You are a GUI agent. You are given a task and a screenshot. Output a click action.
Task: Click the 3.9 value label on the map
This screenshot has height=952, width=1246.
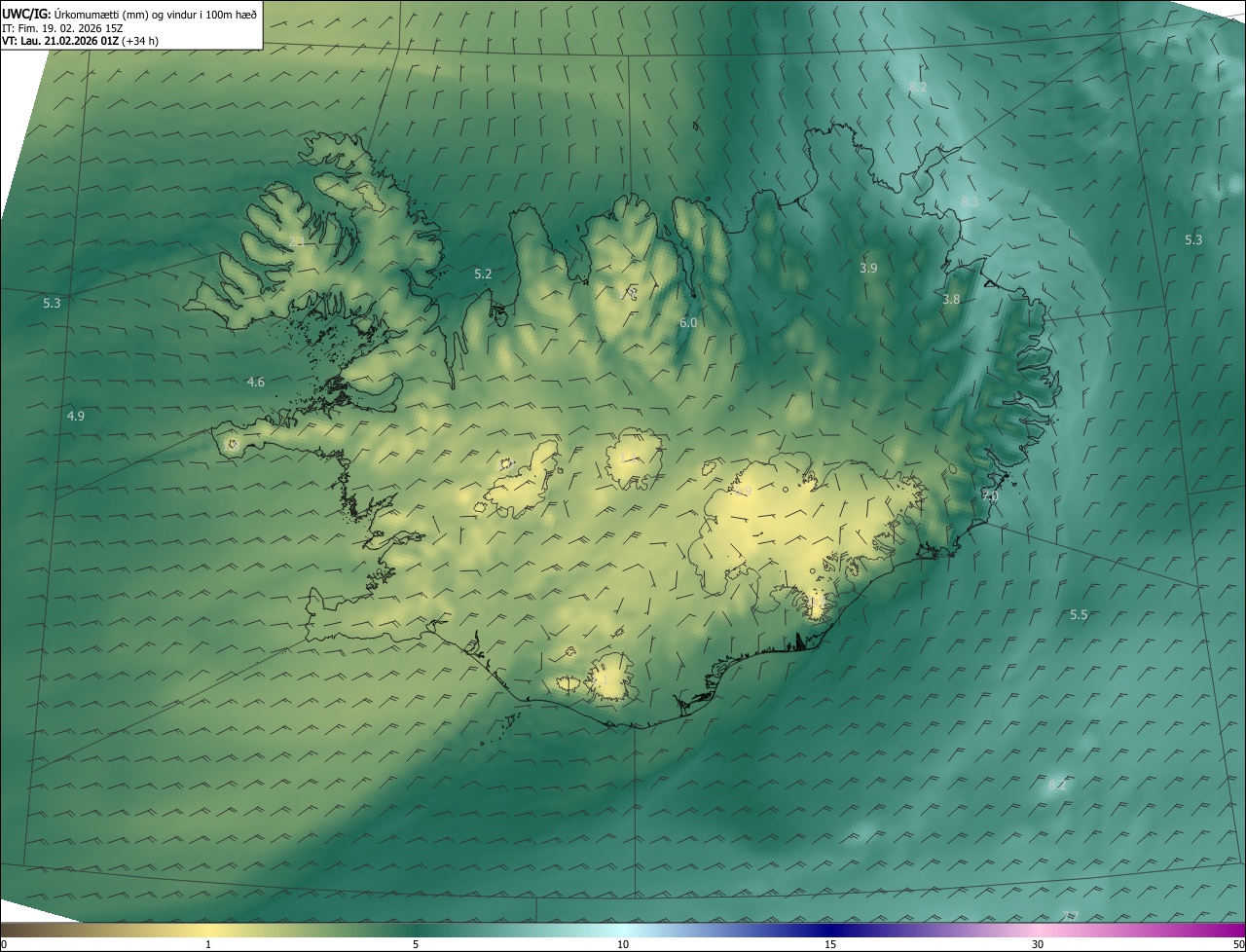869,268
